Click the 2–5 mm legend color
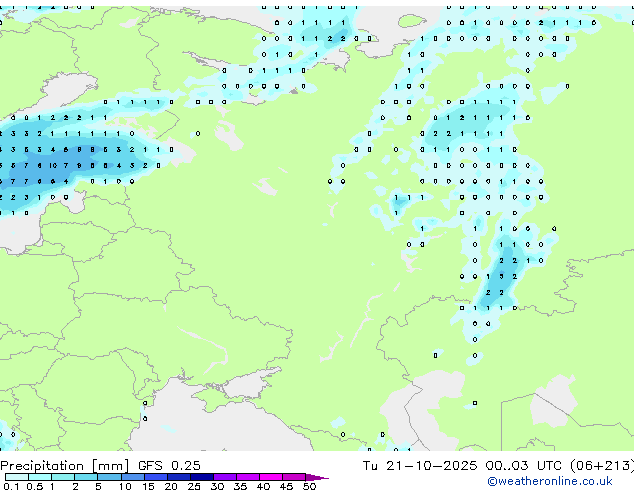This screenshot has width=634, height=490. coord(86,477)
